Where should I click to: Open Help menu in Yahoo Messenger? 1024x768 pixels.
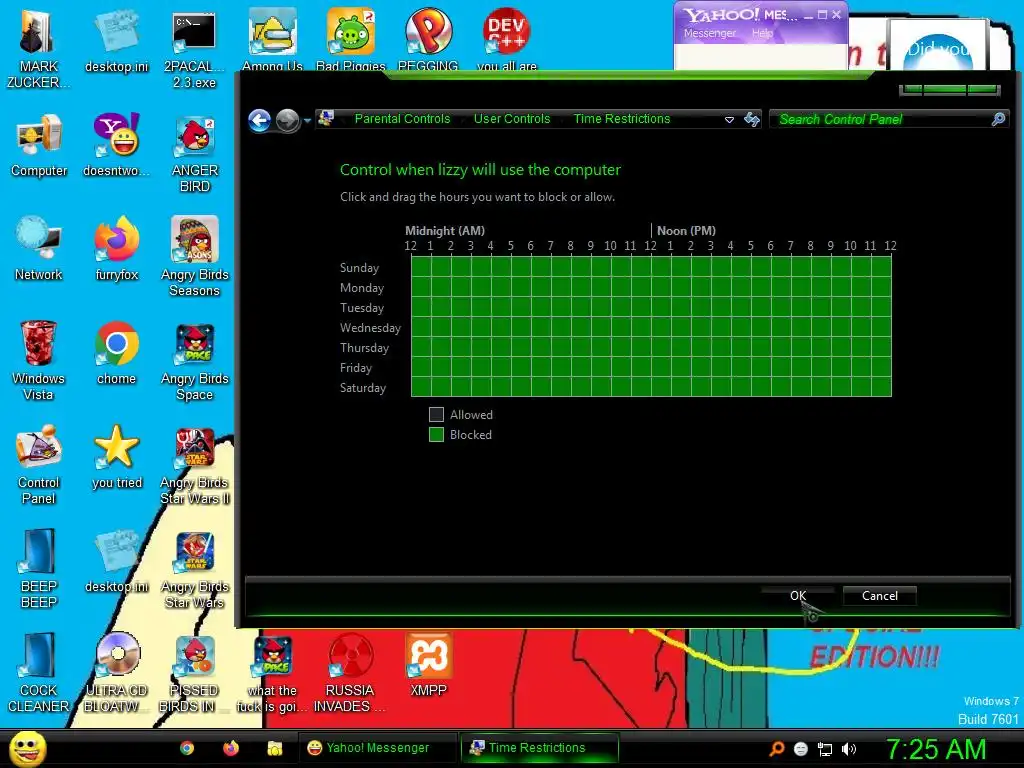point(762,33)
